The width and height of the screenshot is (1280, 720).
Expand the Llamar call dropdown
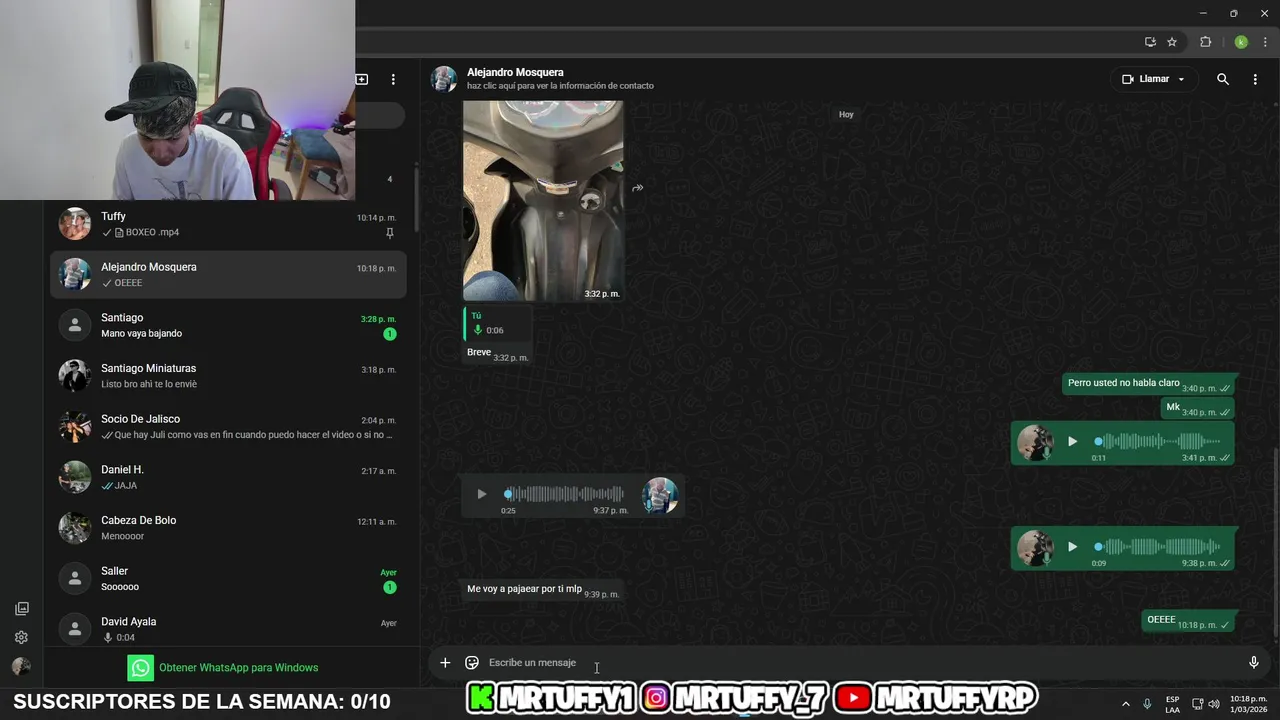pyautogui.click(x=1181, y=79)
